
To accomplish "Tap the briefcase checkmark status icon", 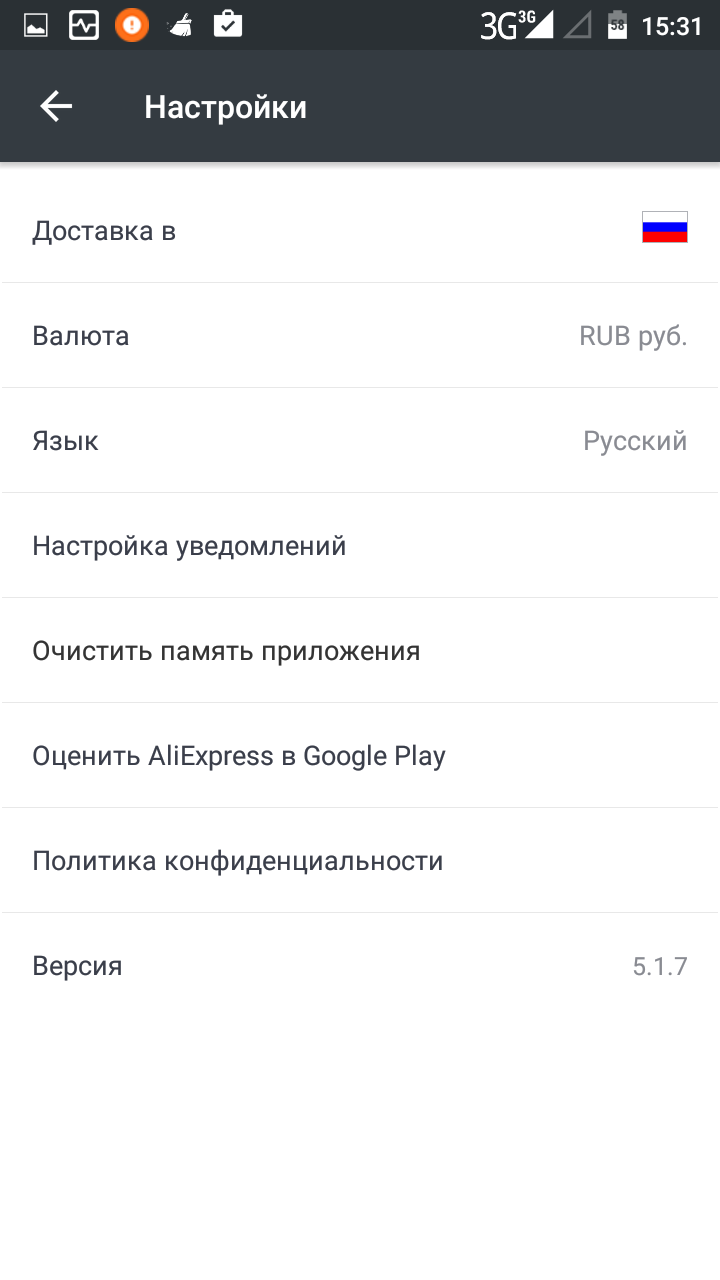I will pos(228,24).
